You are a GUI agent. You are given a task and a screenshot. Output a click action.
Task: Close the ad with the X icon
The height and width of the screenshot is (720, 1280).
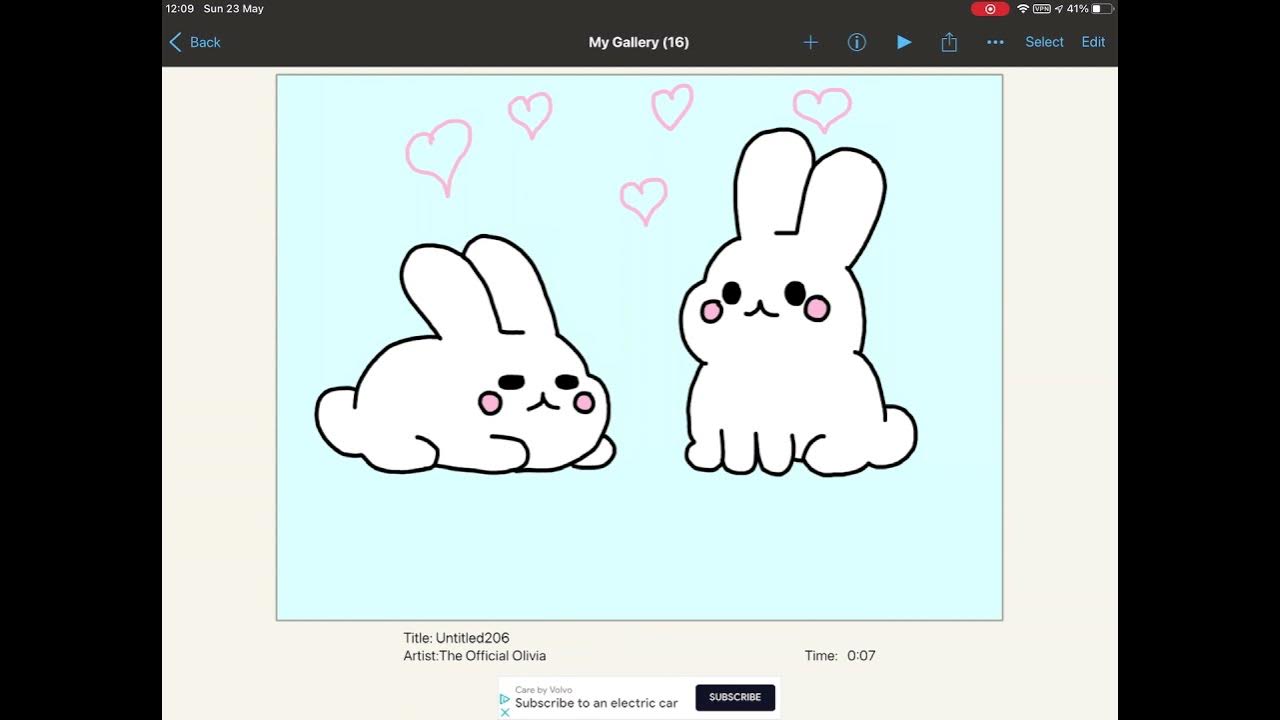pos(505,712)
